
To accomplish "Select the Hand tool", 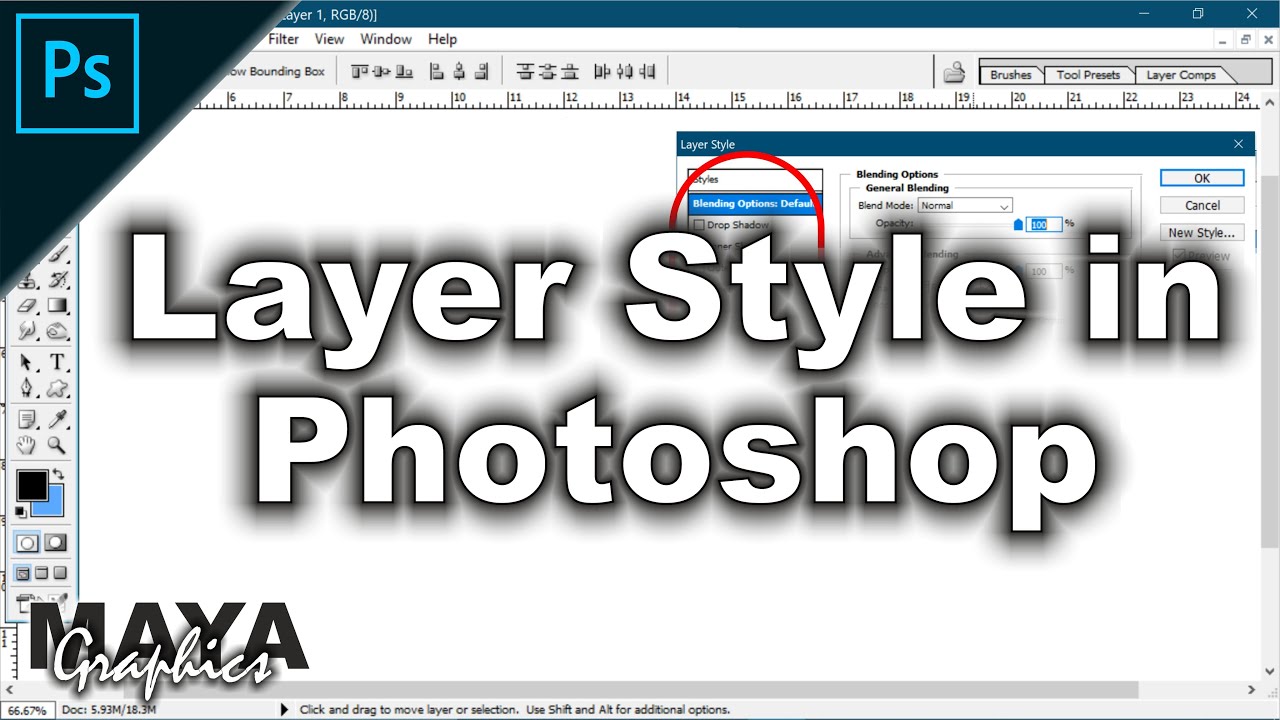I will pos(25,445).
